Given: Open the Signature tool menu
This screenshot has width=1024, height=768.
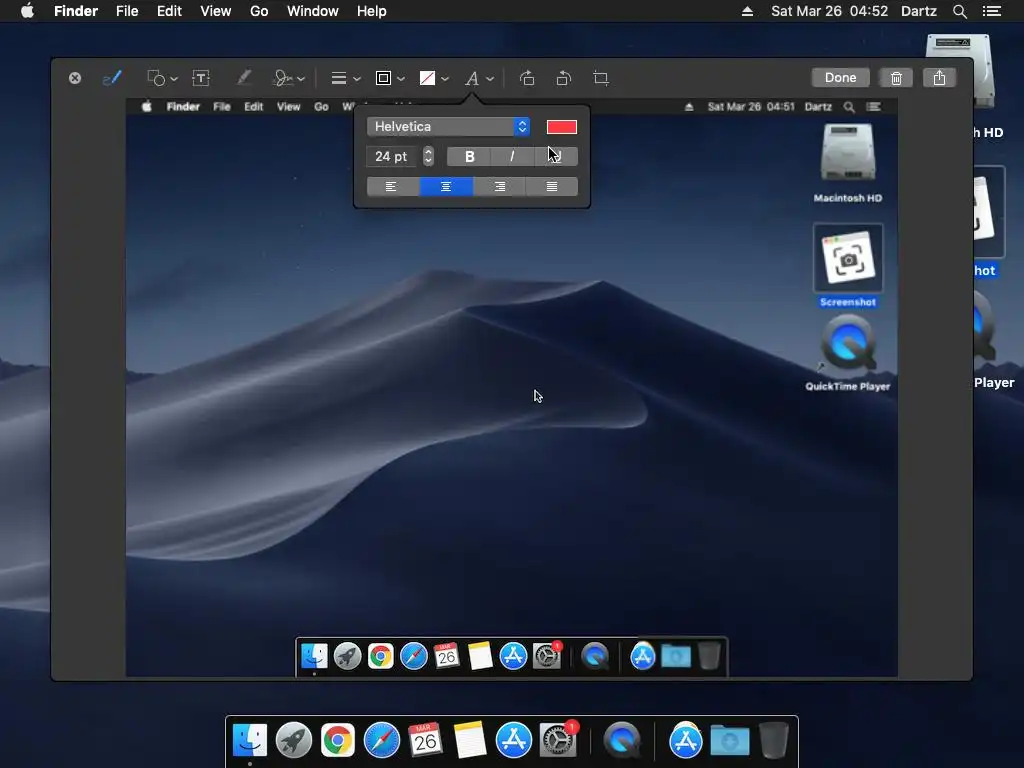Looking at the screenshot, I should (288, 78).
